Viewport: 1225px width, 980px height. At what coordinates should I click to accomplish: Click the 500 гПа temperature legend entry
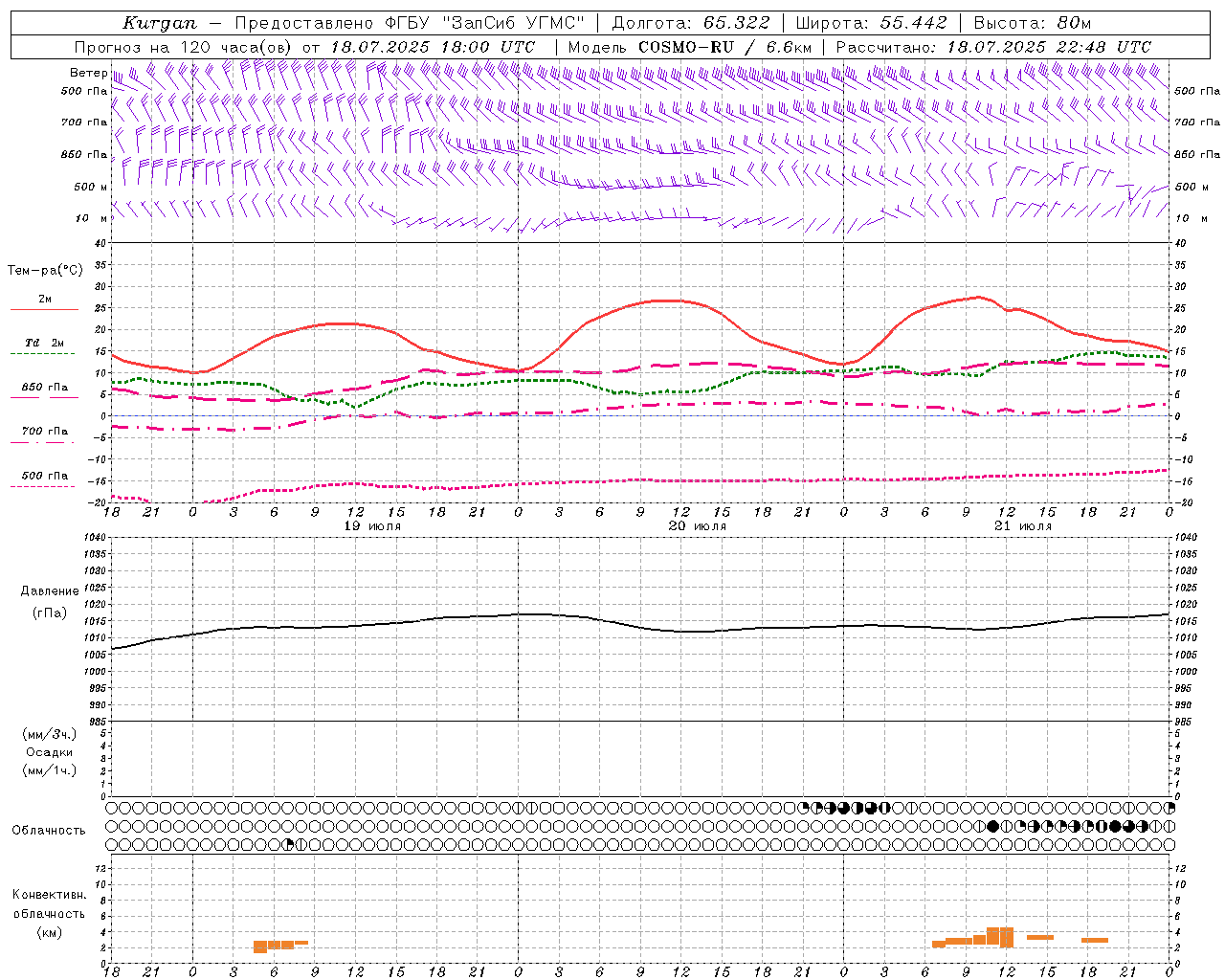(45, 476)
